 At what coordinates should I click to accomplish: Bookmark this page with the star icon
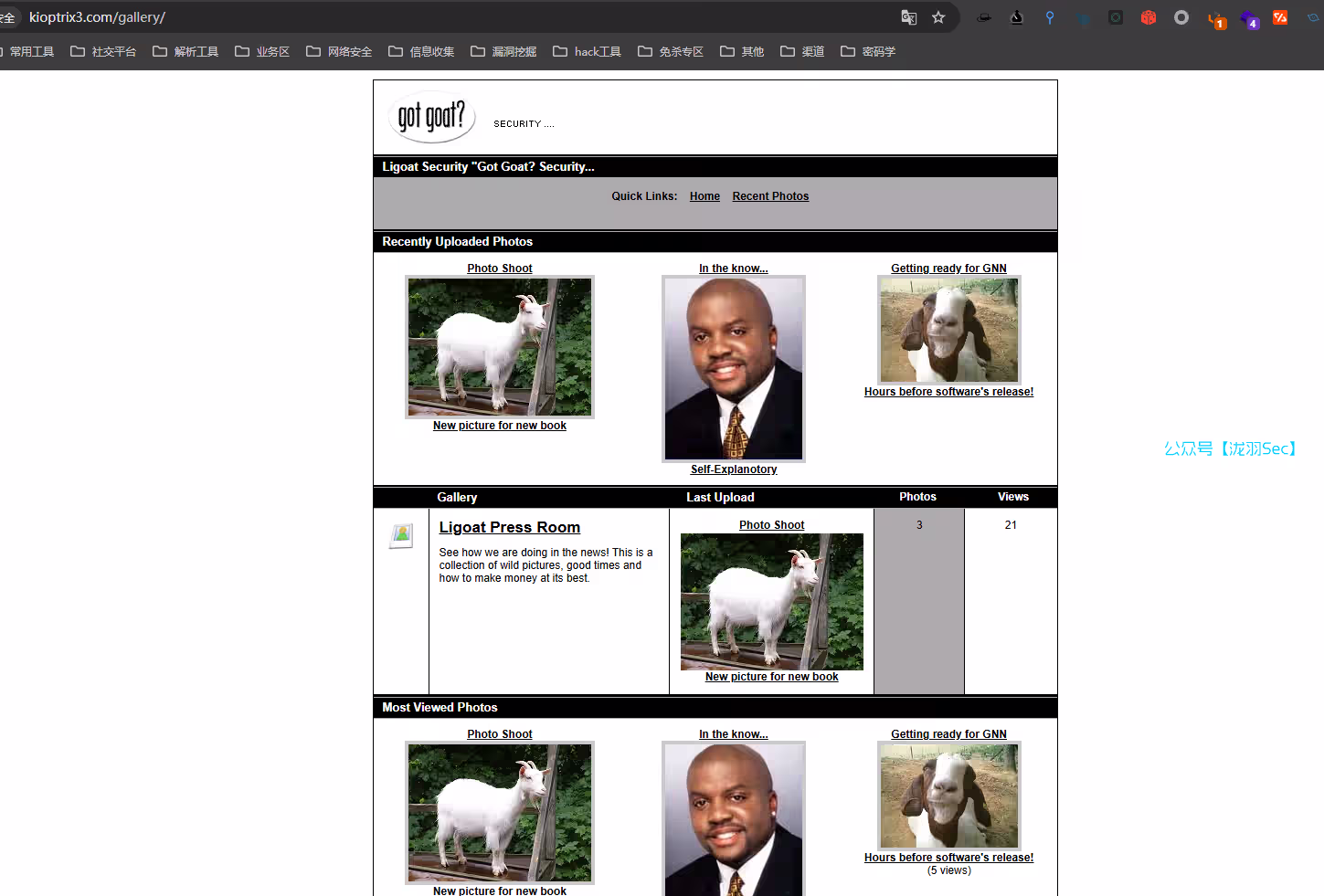pos(938,17)
